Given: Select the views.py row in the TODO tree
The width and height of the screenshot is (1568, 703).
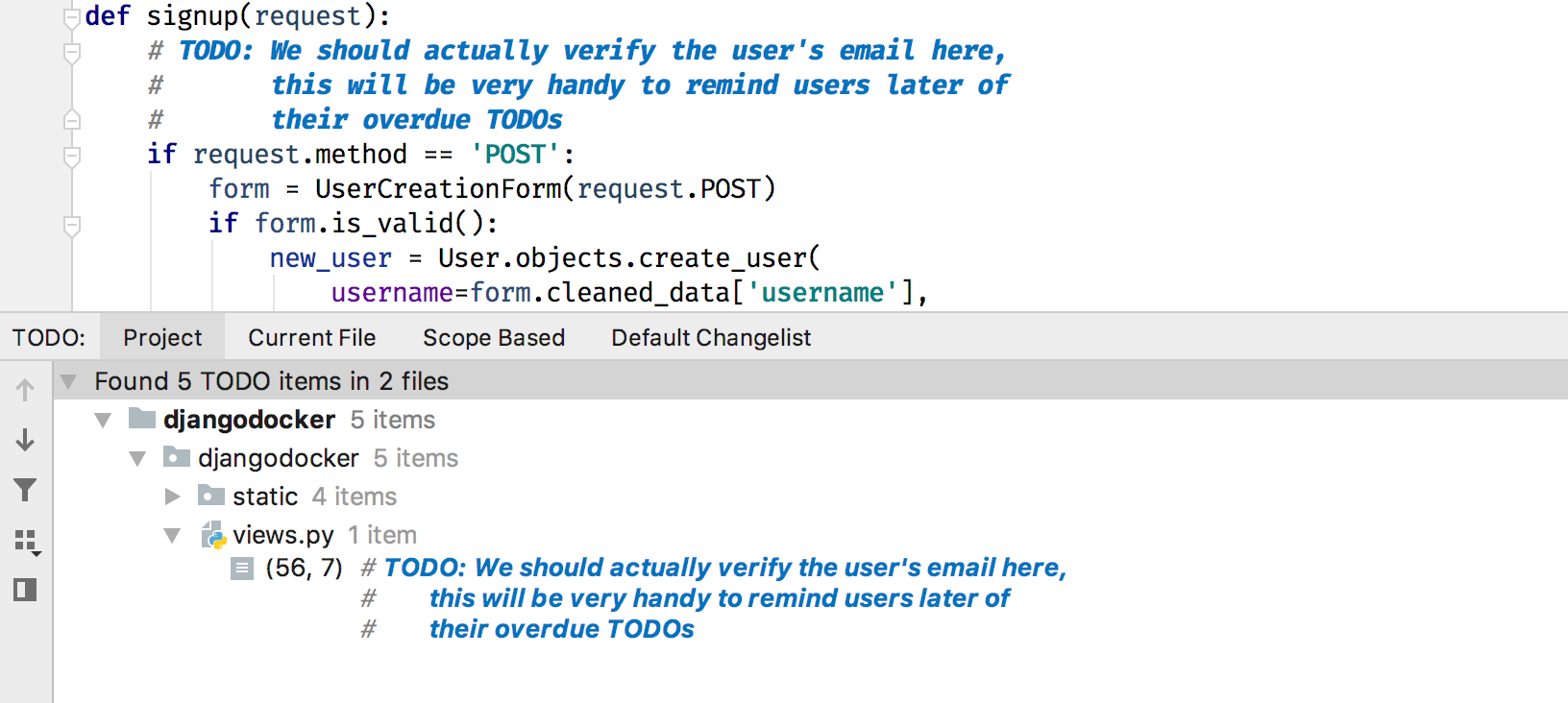Looking at the screenshot, I should pyautogui.click(x=811, y=535).
